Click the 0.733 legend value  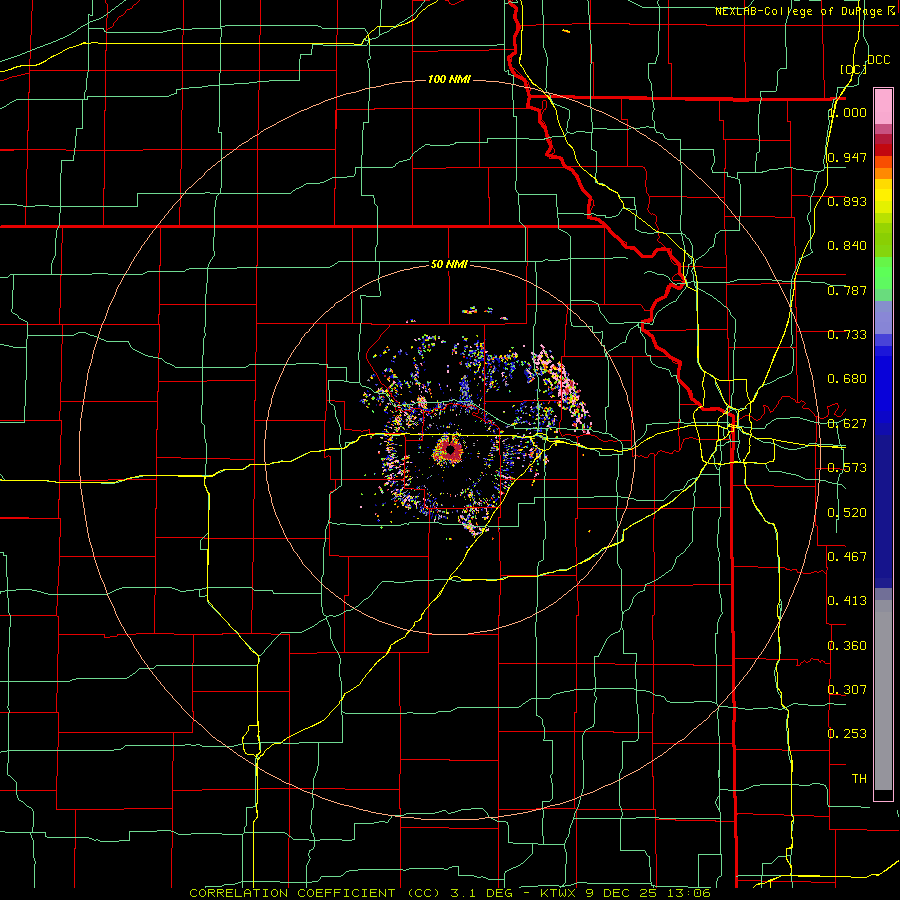pyautogui.click(x=847, y=335)
